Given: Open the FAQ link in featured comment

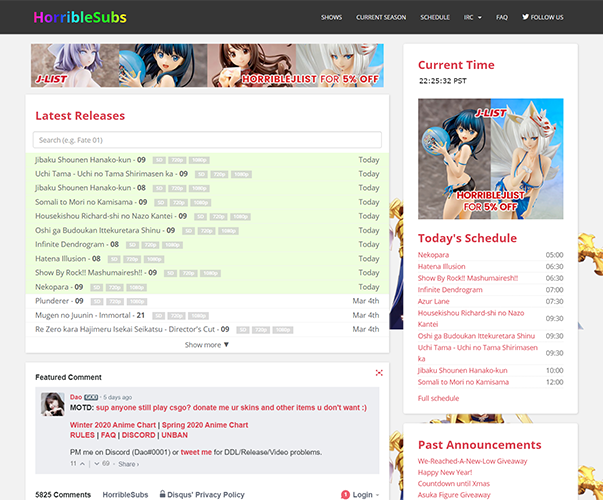Looking at the screenshot, I should [108, 435].
